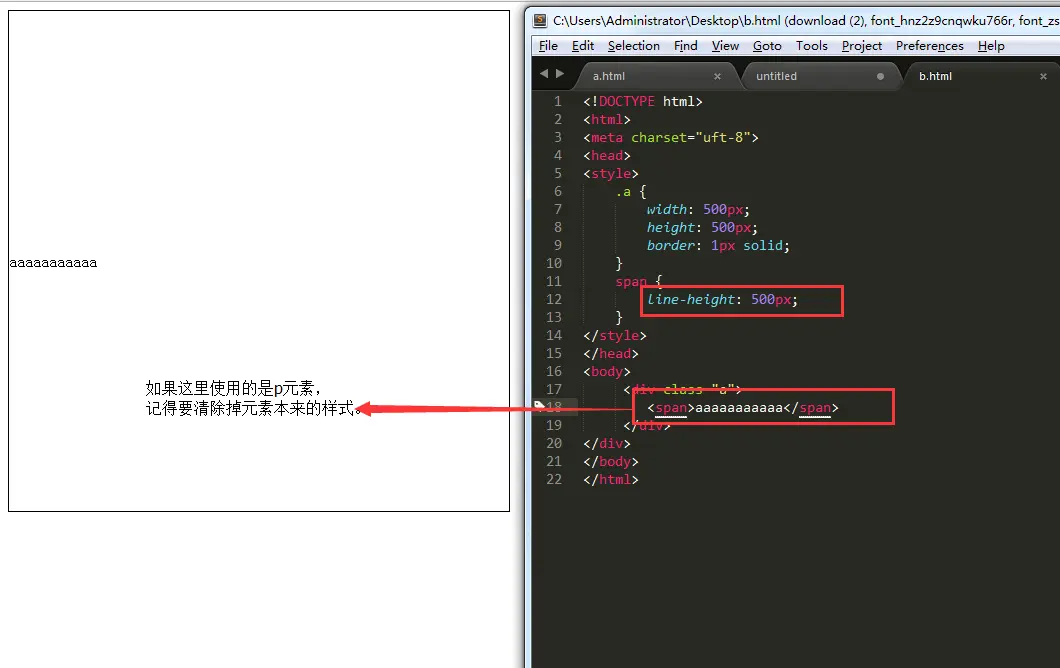Click line number 22 in the gutter
This screenshot has height=668, width=1060.
pos(554,479)
